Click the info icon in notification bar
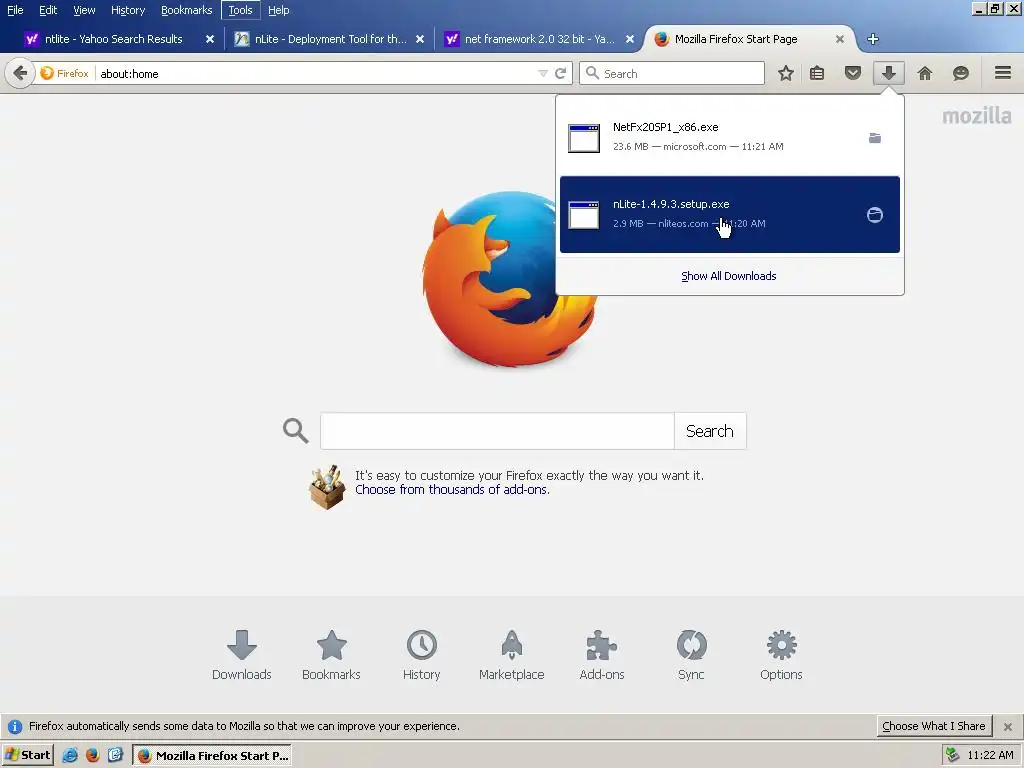 pyautogui.click(x=15, y=726)
